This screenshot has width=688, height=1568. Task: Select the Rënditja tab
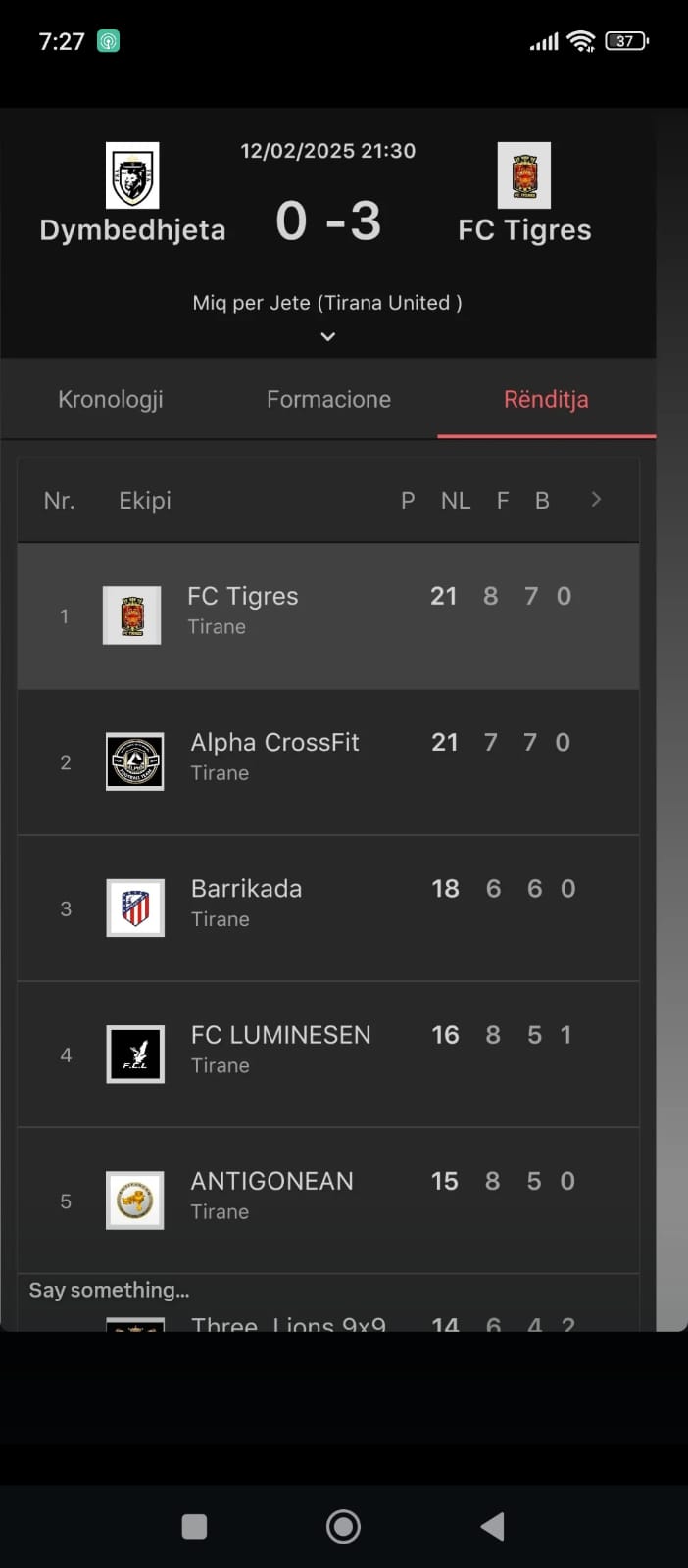[546, 399]
